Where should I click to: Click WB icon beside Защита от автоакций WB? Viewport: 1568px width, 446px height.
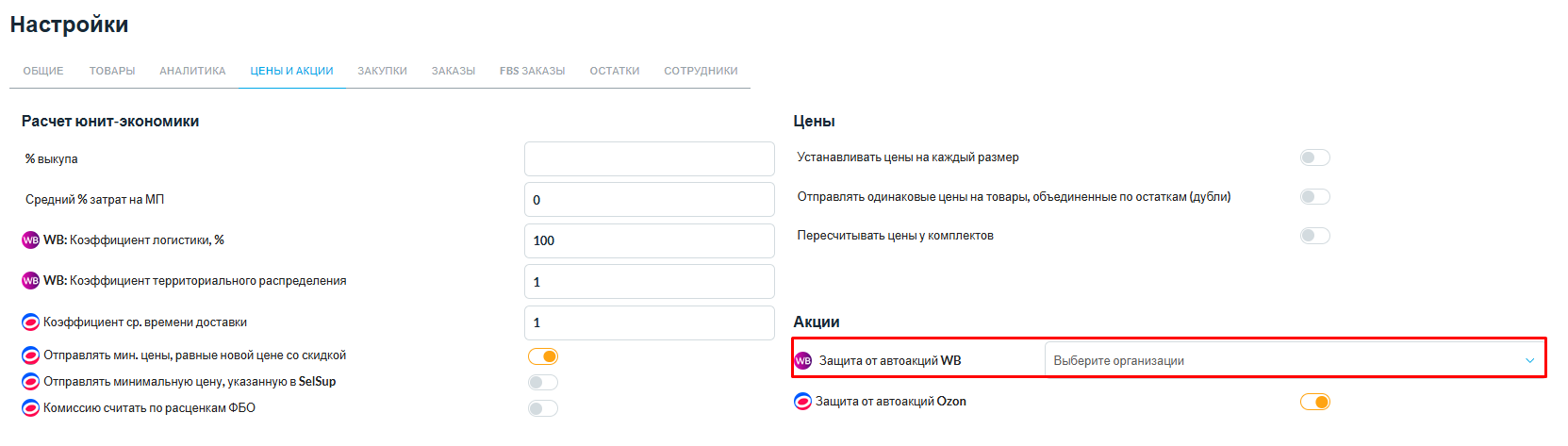803,361
